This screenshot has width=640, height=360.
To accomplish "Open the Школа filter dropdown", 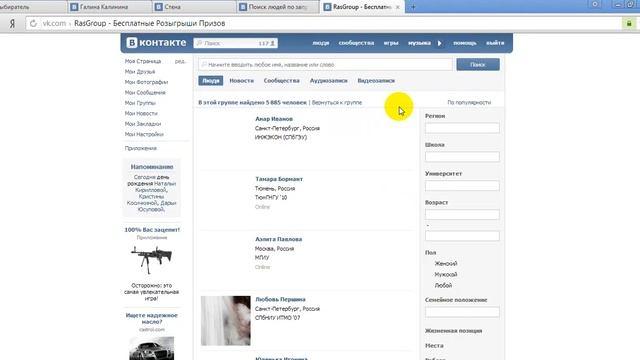I will 462,157.
